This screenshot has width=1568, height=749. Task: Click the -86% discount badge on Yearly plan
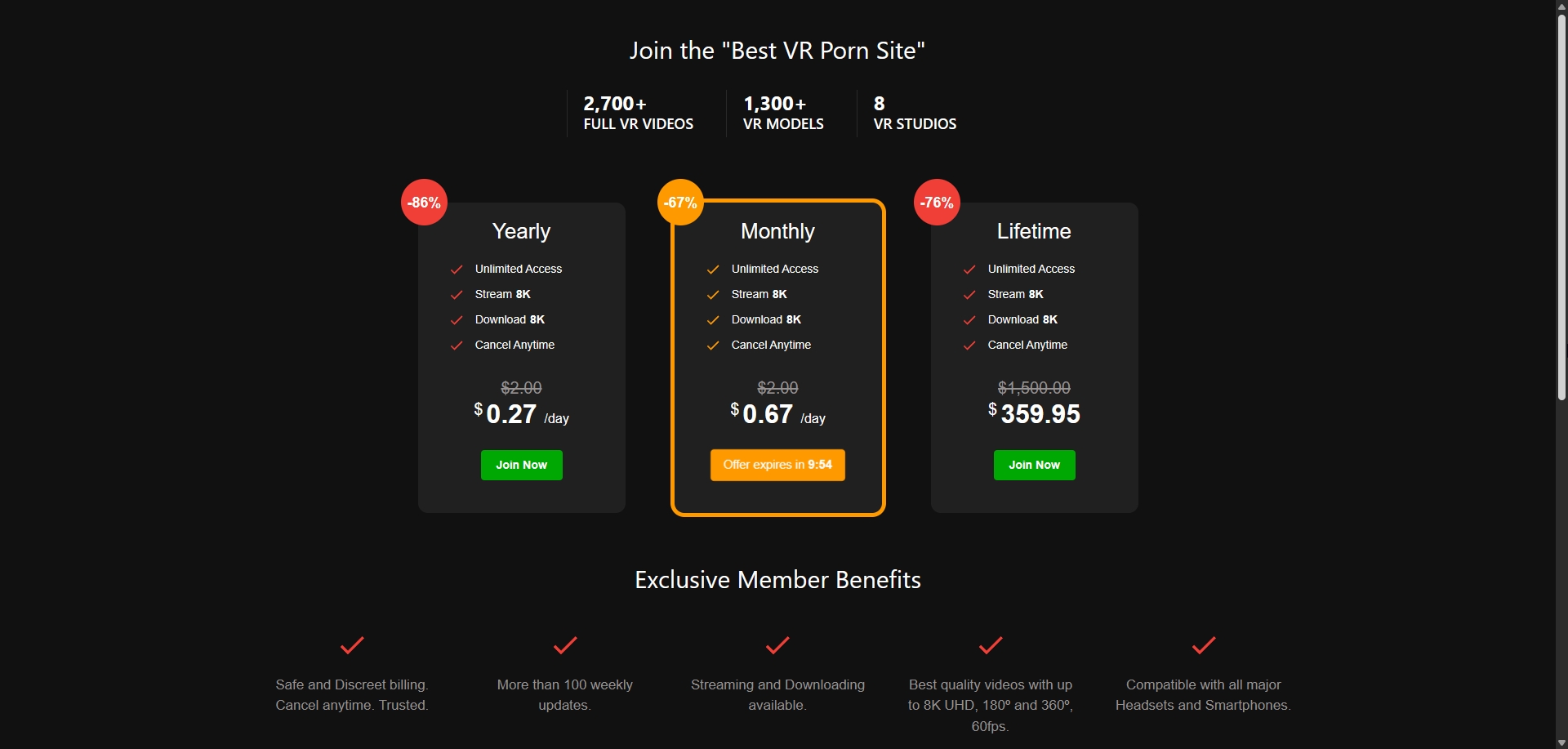click(424, 202)
